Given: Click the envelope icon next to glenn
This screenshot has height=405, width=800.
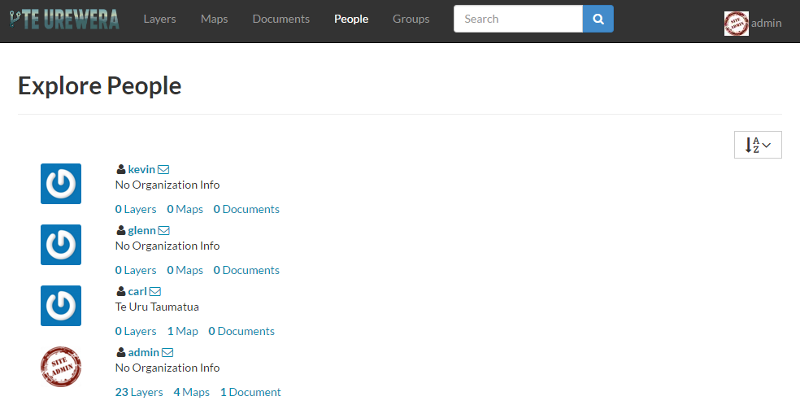Looking at the screenshot, I should pos(164,231).
